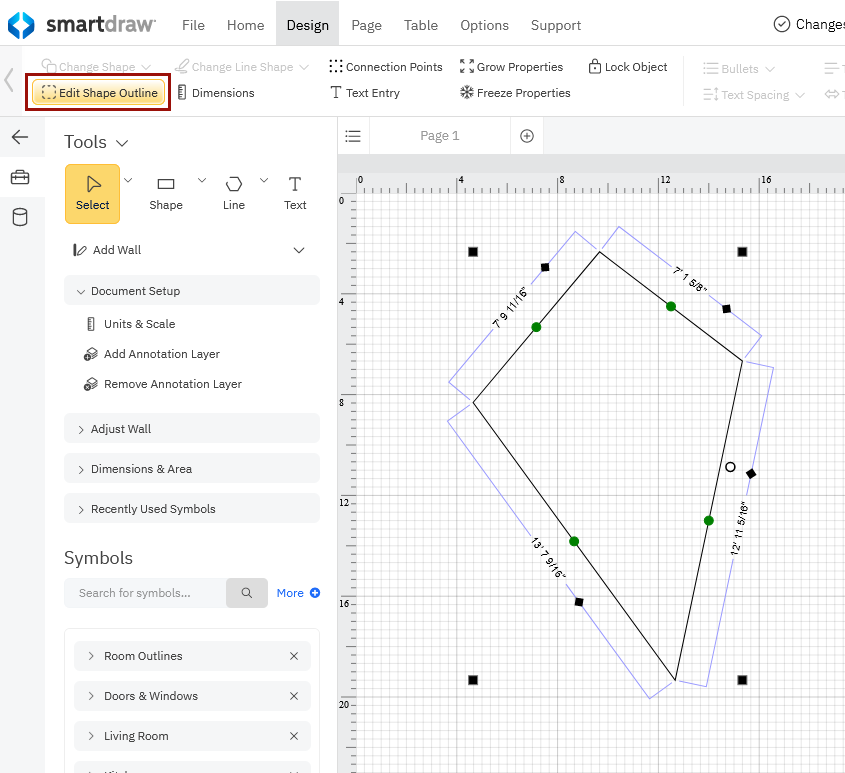The height and width of the screenshot is (773, 845).
Task: Open the Page menu tab
Action: pos(366,25)
